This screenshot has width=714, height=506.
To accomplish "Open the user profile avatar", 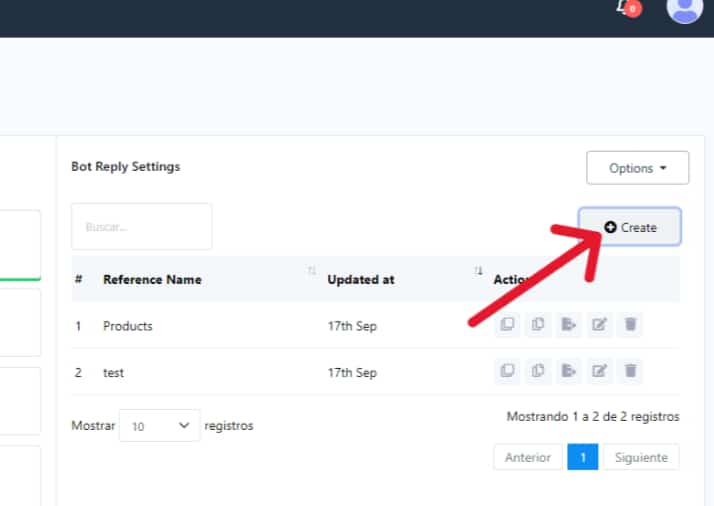I will [x=684, y=8].
